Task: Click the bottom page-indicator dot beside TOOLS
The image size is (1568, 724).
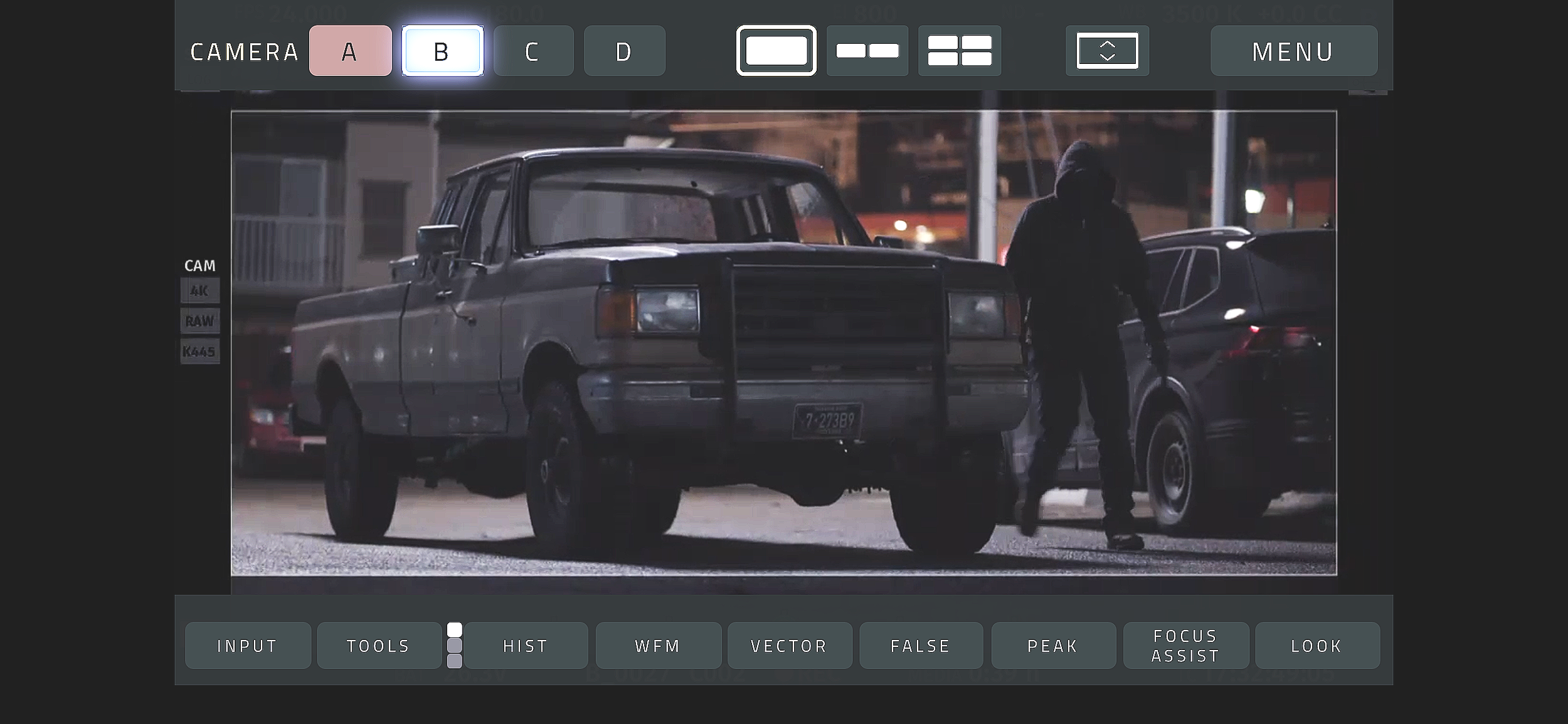Action: tap(455, 661)
